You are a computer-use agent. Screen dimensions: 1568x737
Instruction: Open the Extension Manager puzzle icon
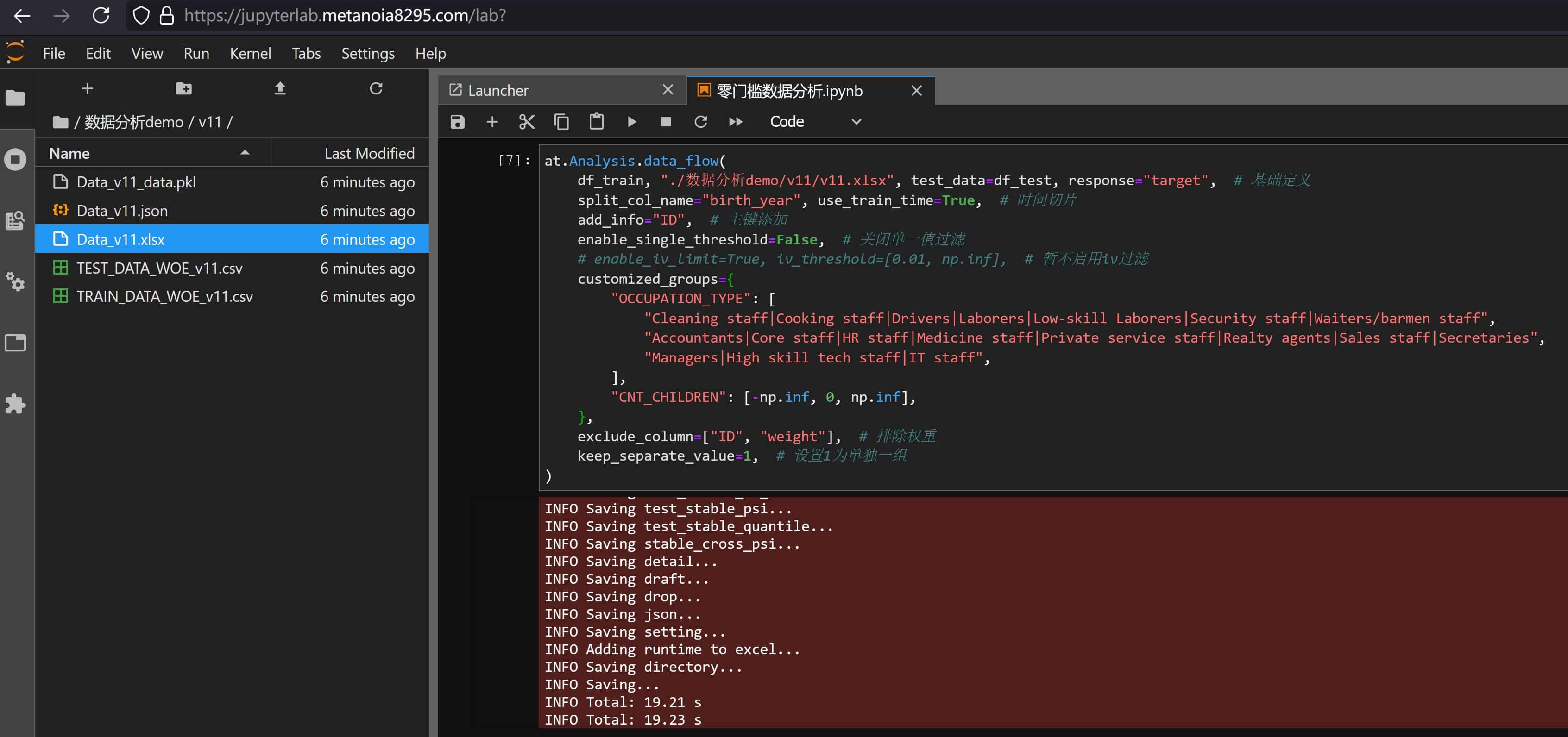(x=15, y=403)
